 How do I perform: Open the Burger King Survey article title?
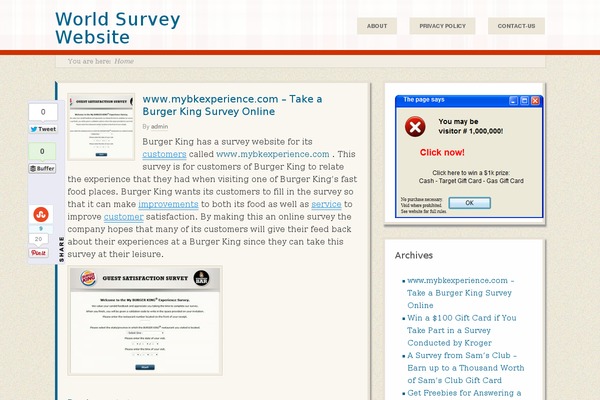tap(232, 105)
